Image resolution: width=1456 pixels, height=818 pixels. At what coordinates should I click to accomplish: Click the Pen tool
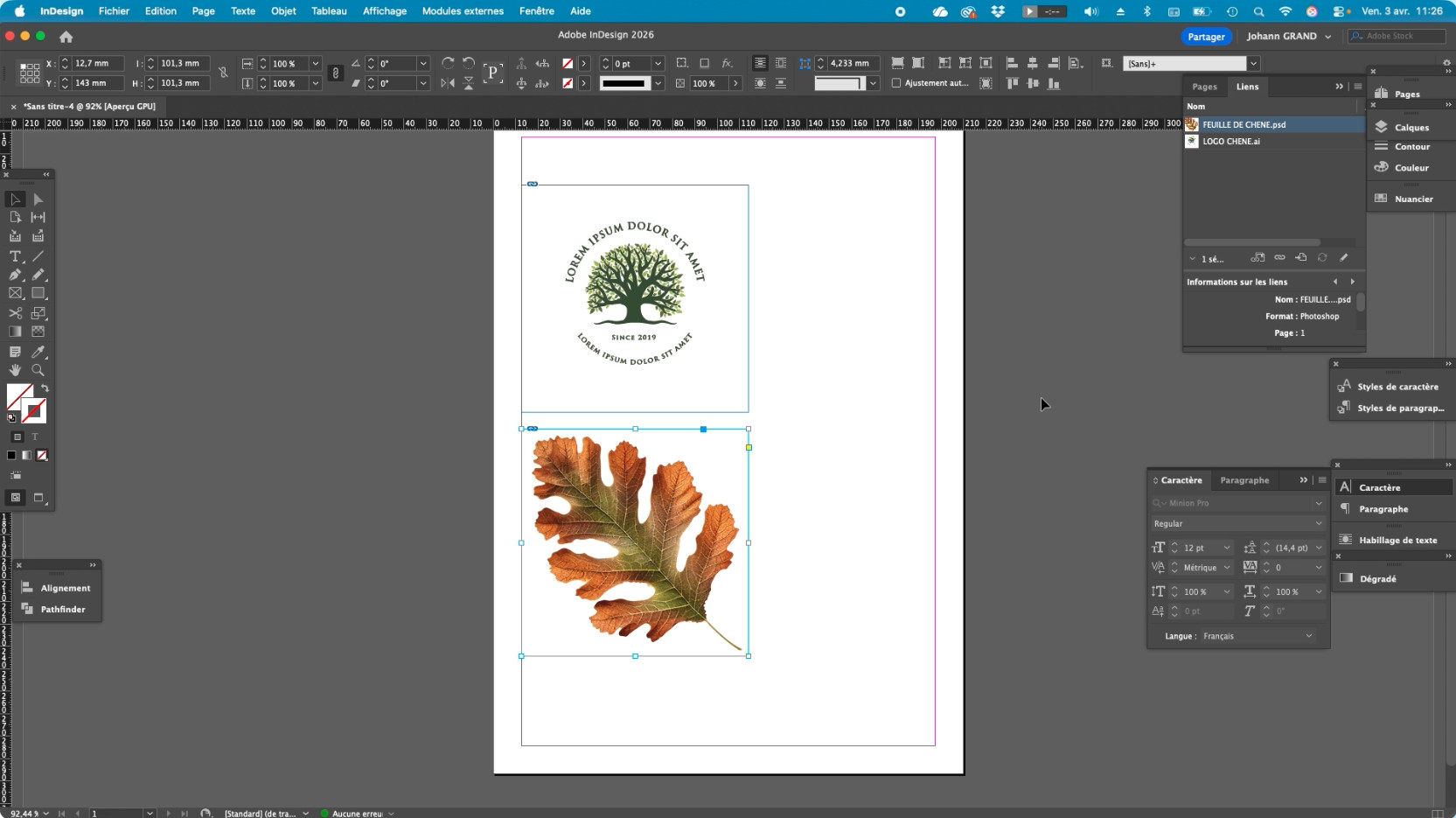click(15, 275)
